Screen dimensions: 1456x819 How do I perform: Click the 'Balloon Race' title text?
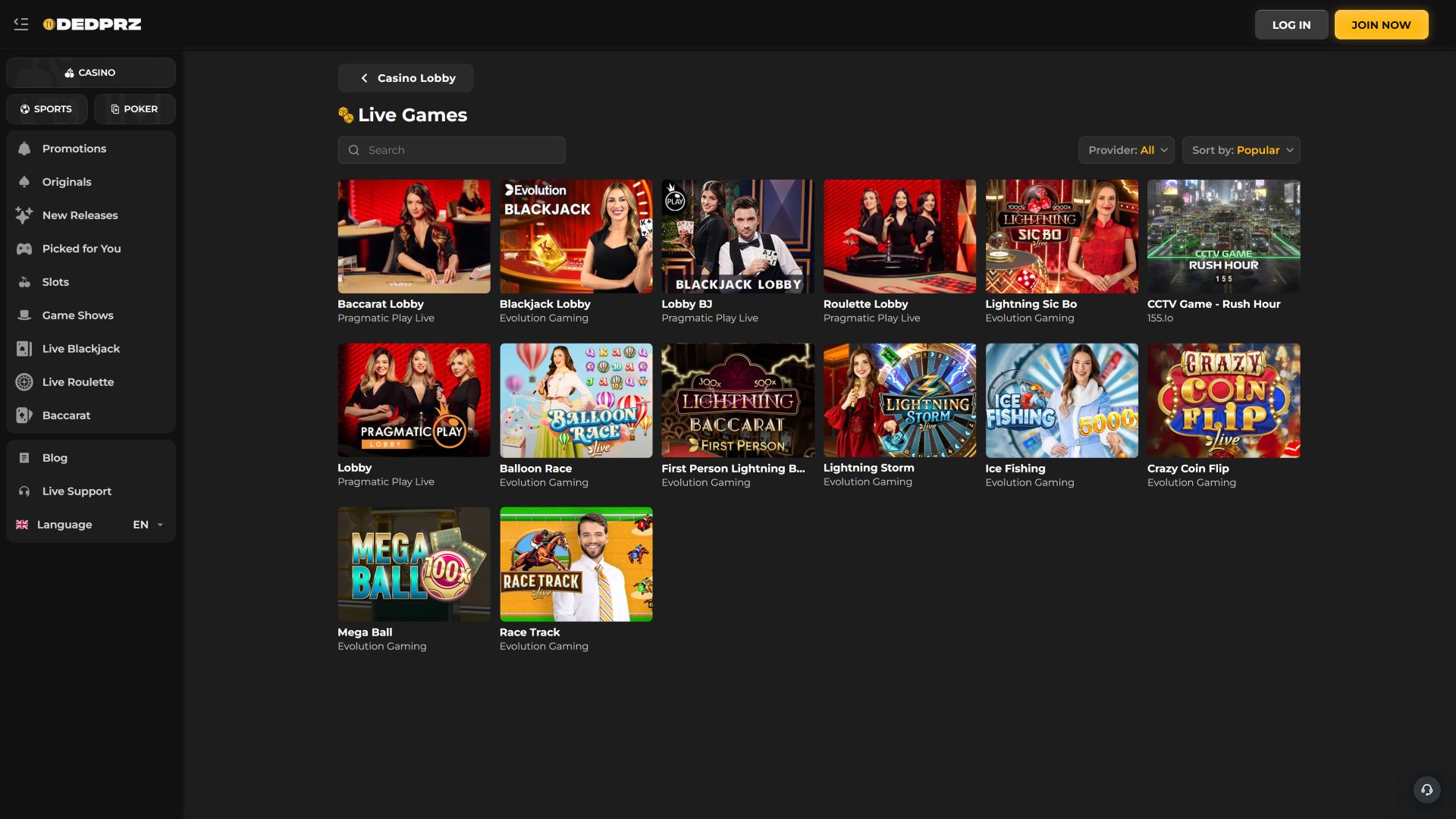coord(535,469)
